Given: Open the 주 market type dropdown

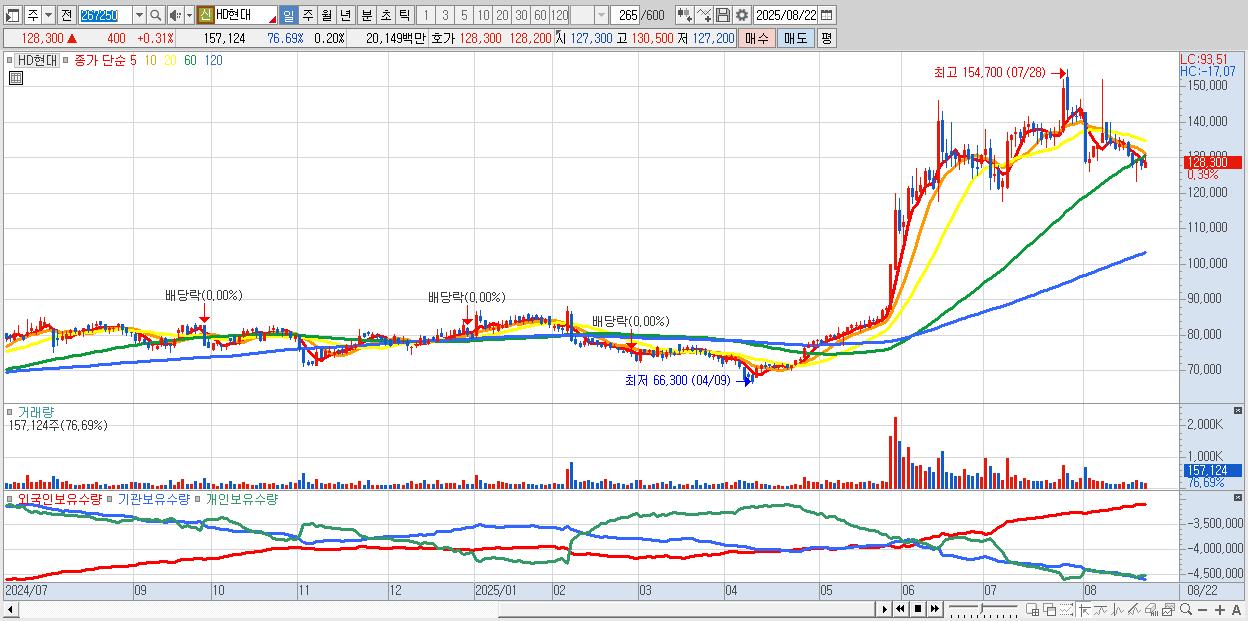Looking at the screenshot, I should [x=48, y=15].
